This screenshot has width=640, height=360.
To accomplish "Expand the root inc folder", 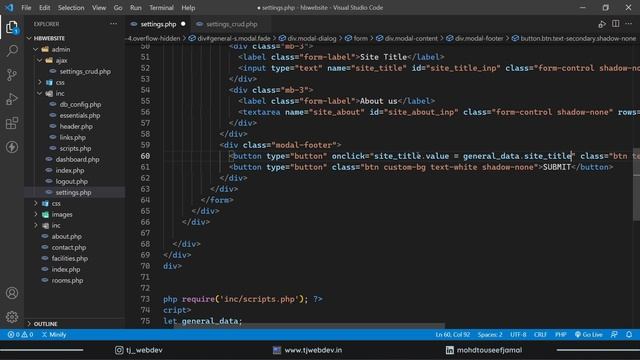I will pyautogui.click(x=36, y=225).
